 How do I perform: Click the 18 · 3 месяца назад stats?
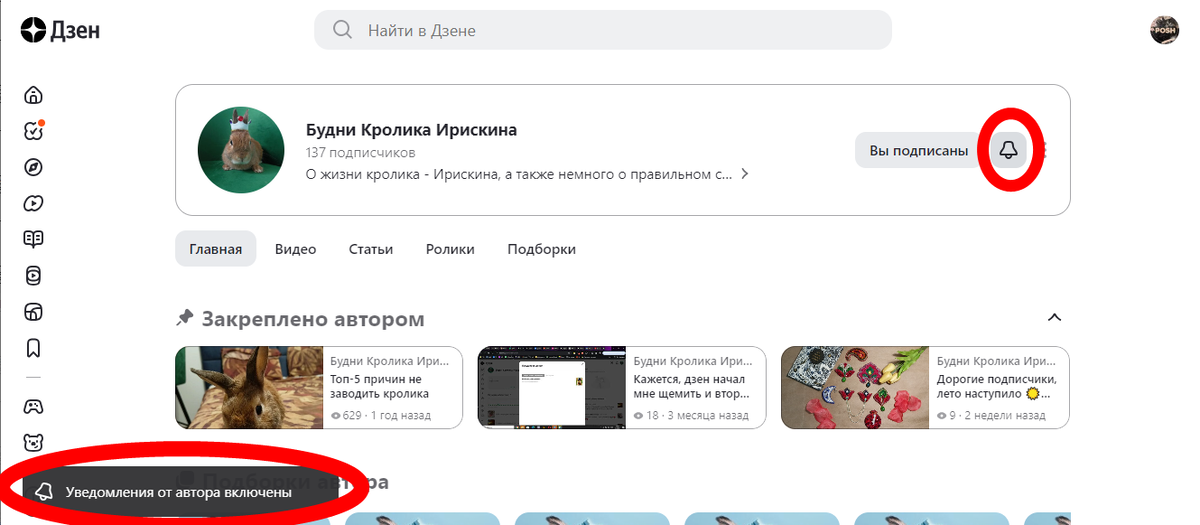coord(691,415)
